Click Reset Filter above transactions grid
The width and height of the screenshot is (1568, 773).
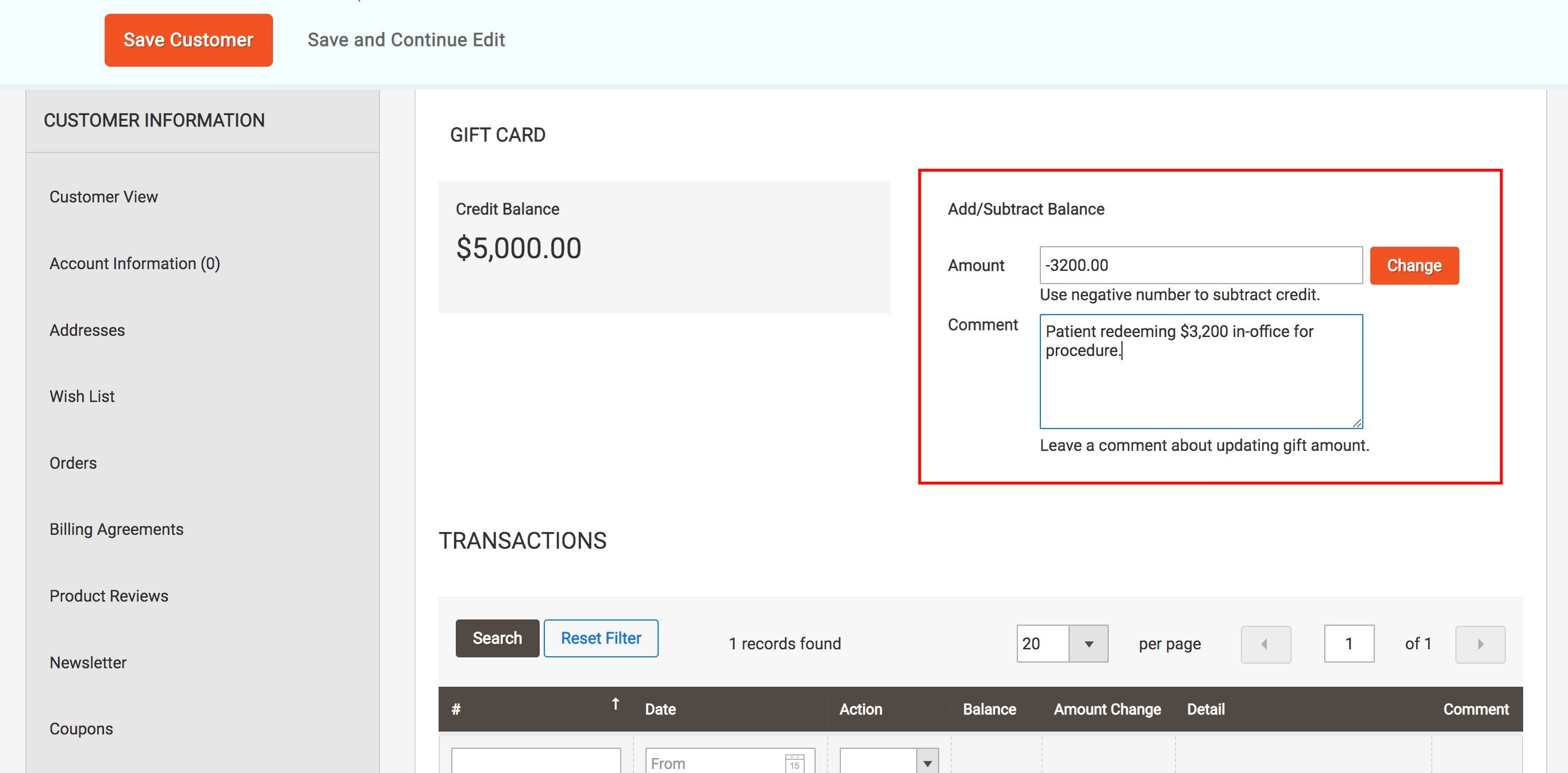point(600,638)
